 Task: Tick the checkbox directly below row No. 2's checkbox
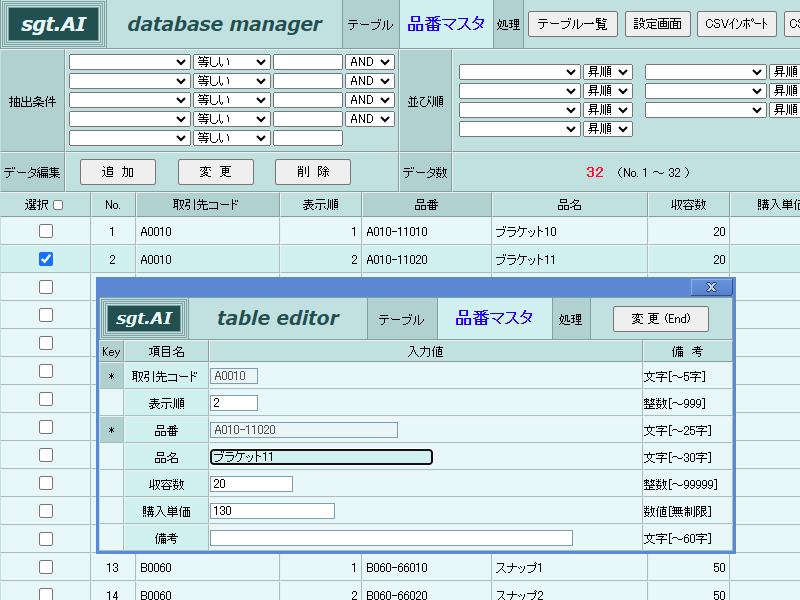[46, 287]
